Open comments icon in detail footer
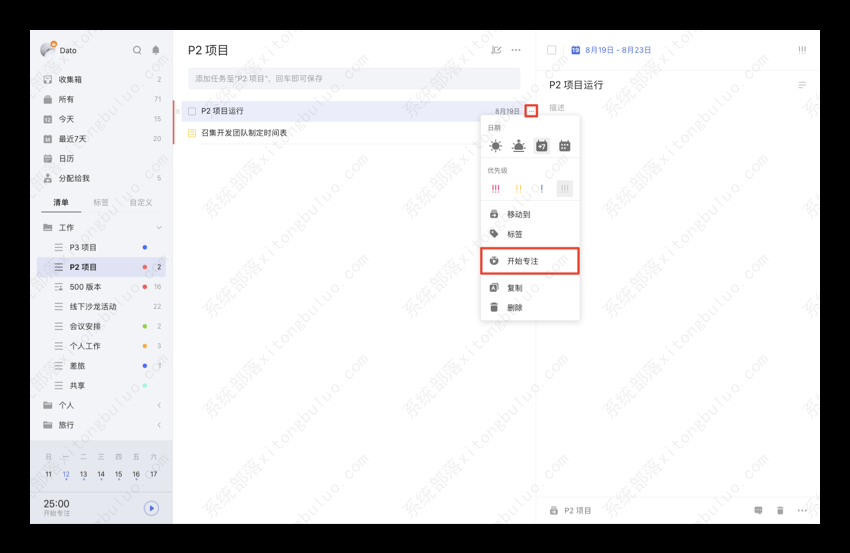The height and width of the screenshot is (553, 850). (x=758, y=510)
